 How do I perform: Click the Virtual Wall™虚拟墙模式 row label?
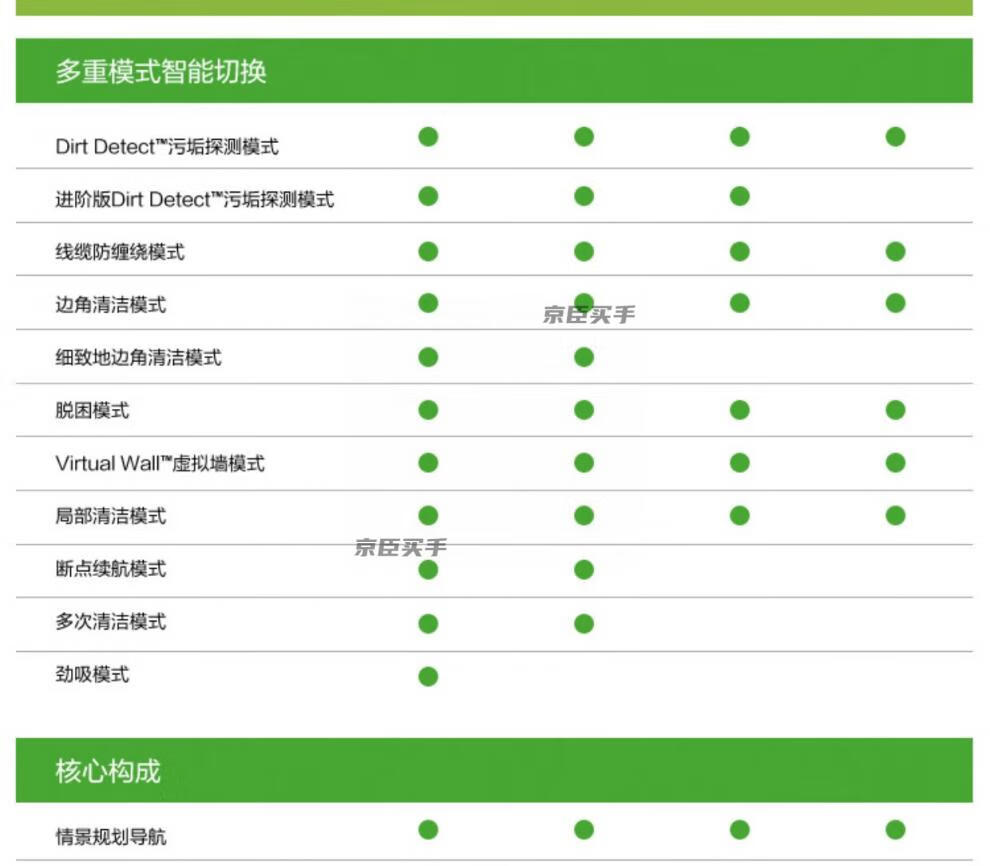[x=160, y=464]
